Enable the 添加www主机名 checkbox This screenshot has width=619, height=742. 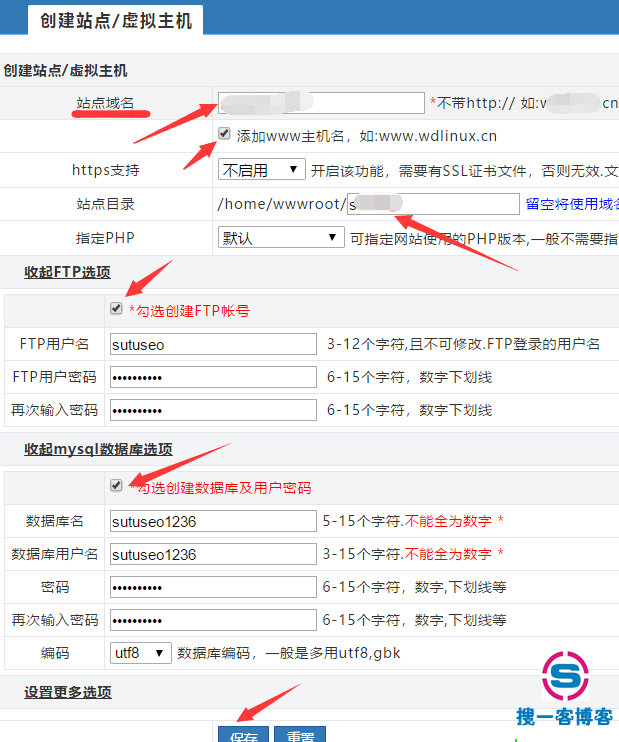[224, 134]
